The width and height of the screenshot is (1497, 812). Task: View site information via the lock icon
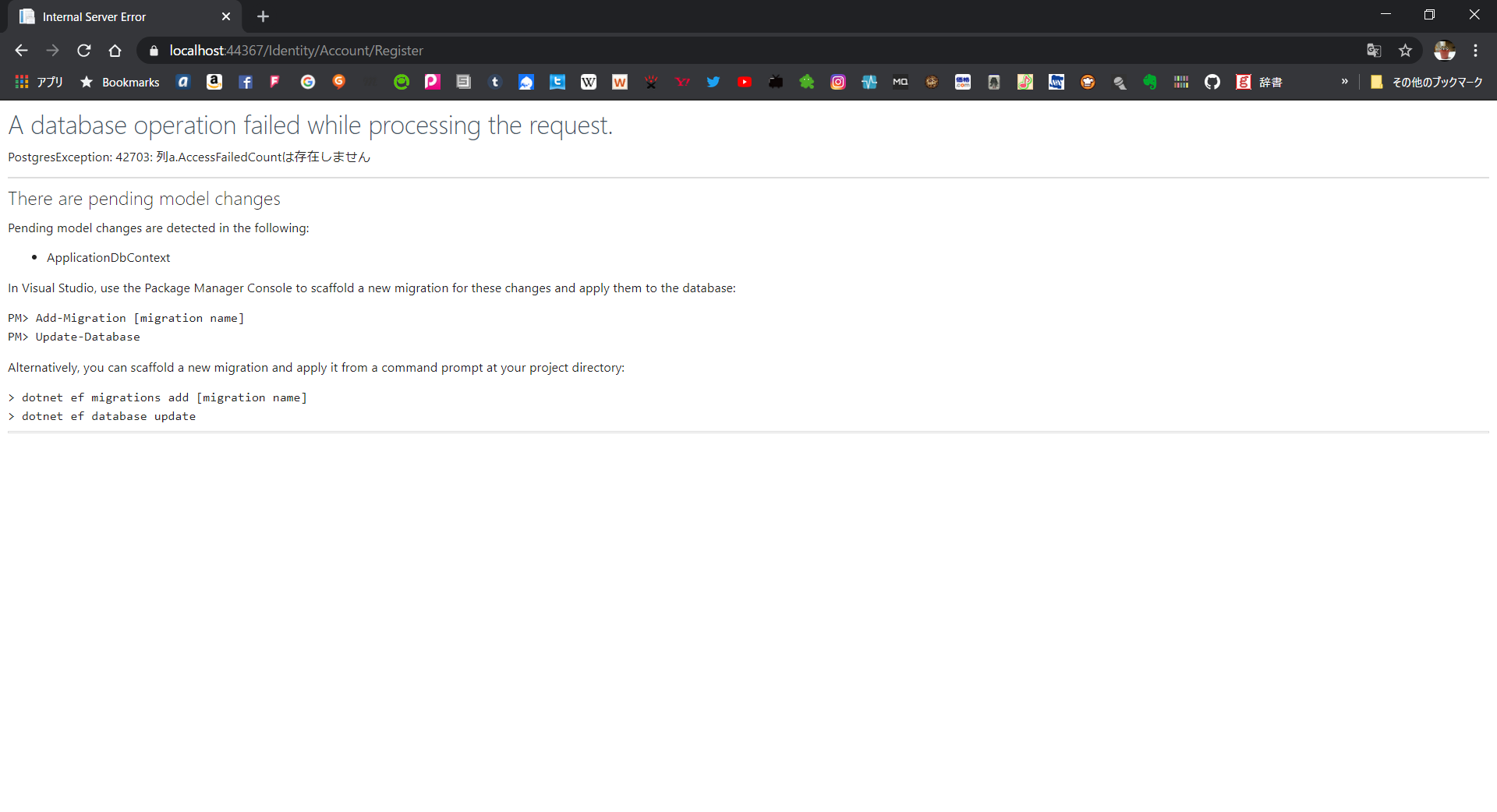[154, 51]
